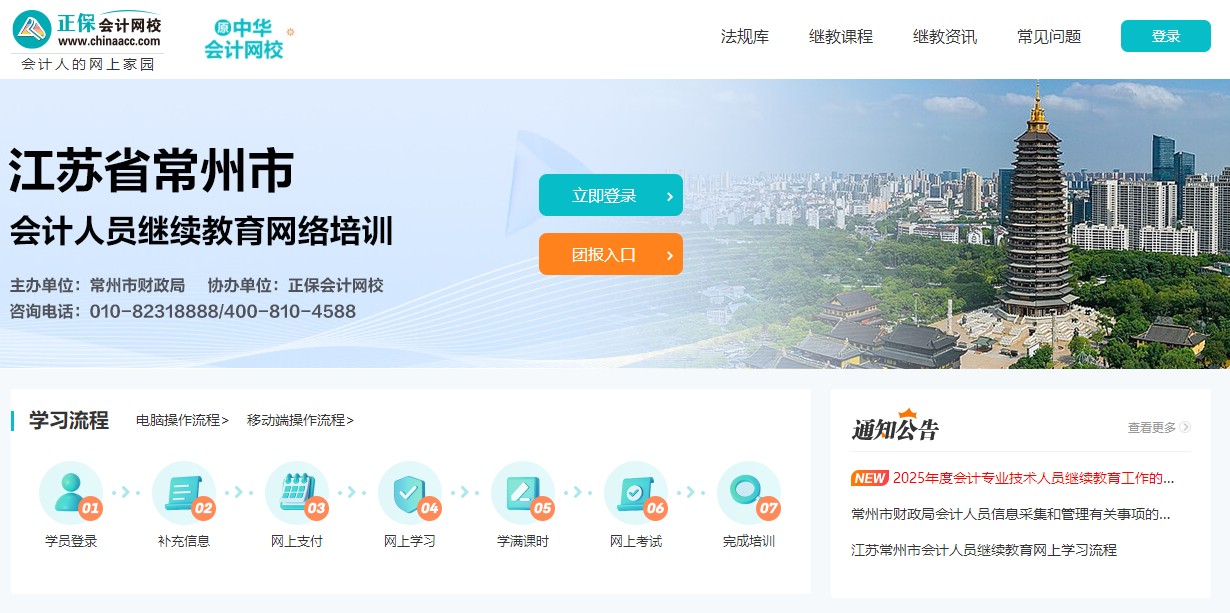Click the 学满课时 label text

point(523,541)
